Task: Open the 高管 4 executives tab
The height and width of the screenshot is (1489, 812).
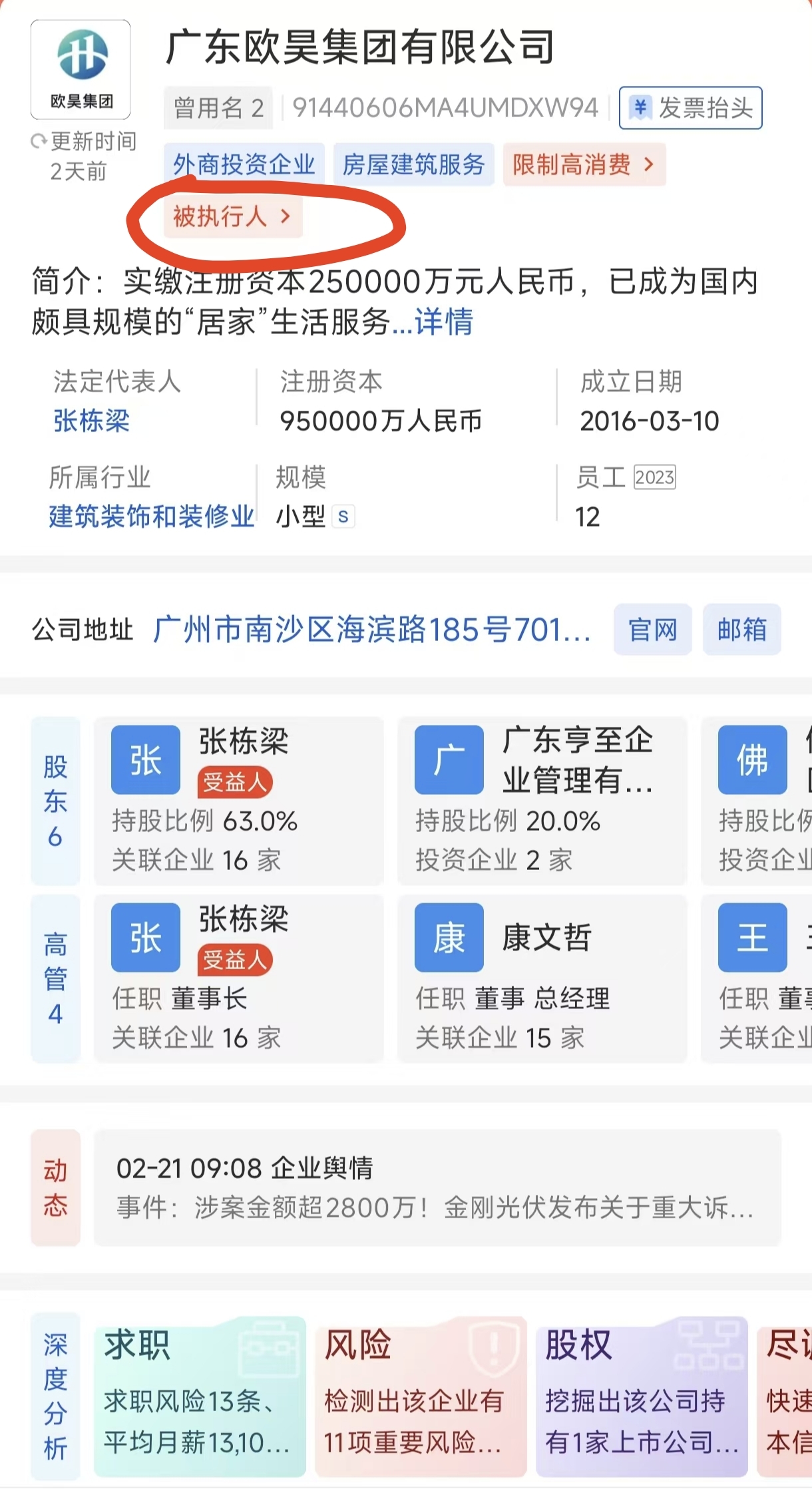Action: 55,978
